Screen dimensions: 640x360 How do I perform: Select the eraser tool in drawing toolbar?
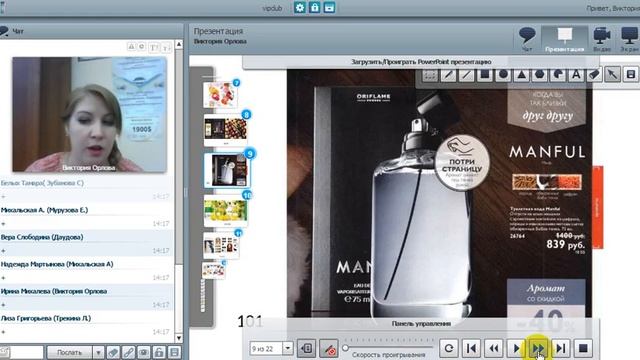coord(595,75)
